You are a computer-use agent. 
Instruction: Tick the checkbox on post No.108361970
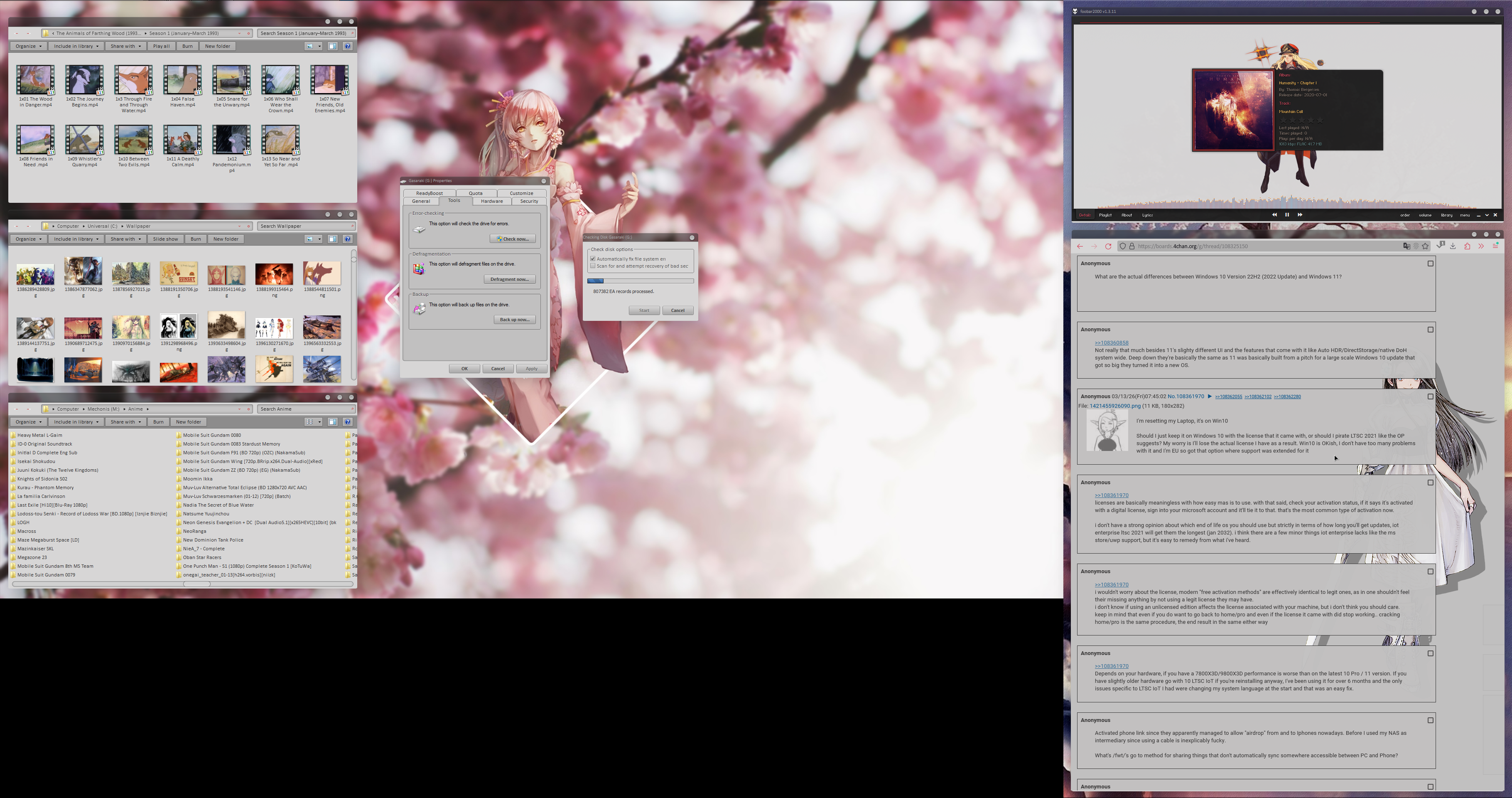(1431, 397)
